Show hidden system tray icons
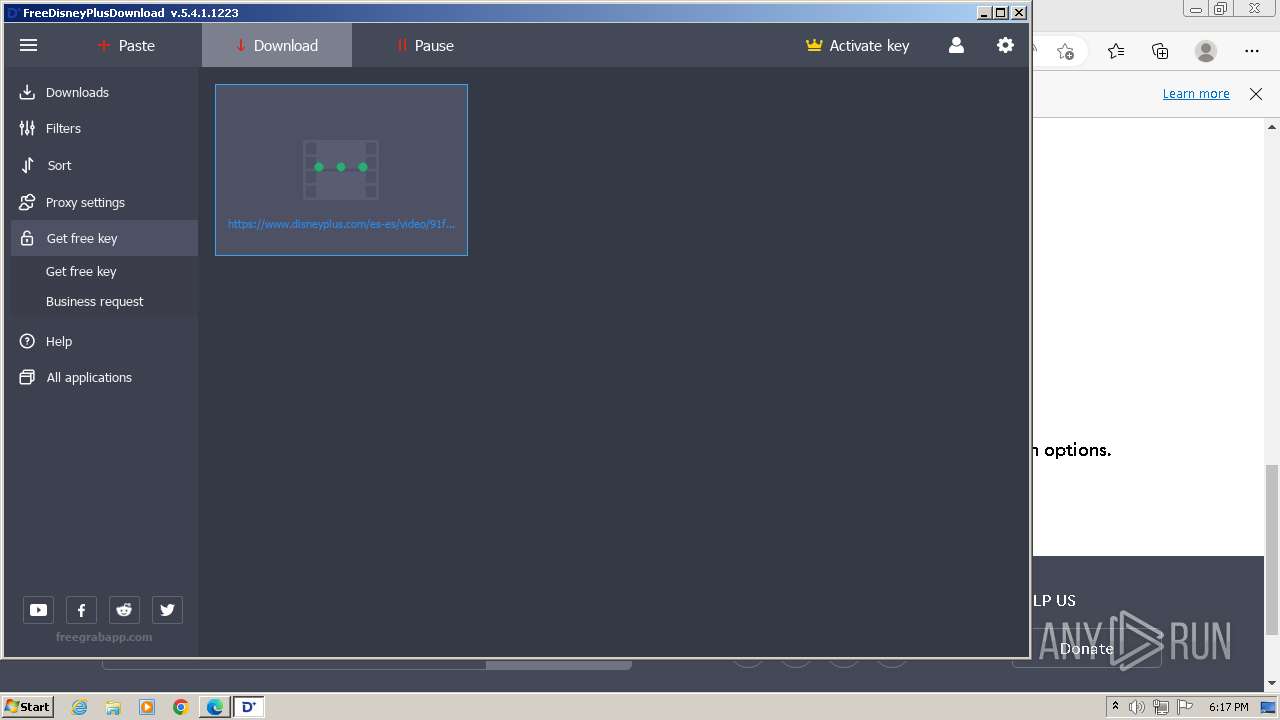This screenshot has width=1280, height=720. click(1115, 707)
